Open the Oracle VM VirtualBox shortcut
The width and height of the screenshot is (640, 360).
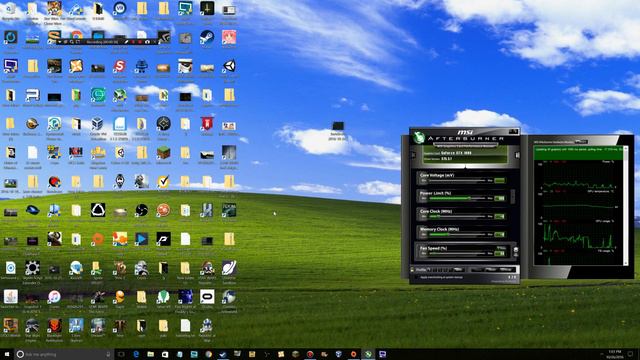point(98,124)
